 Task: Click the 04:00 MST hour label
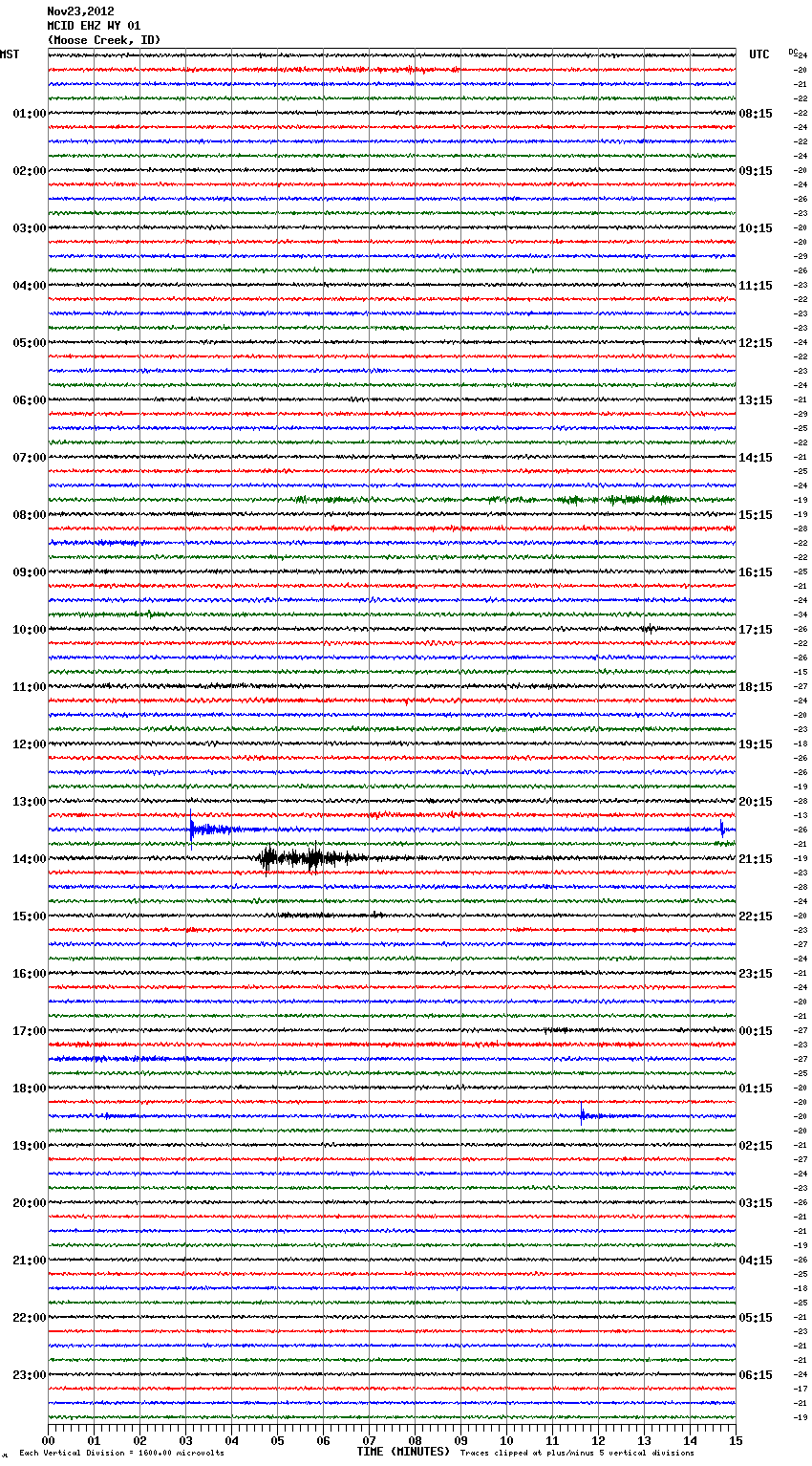pyautogui.click(x=30, y=286)
